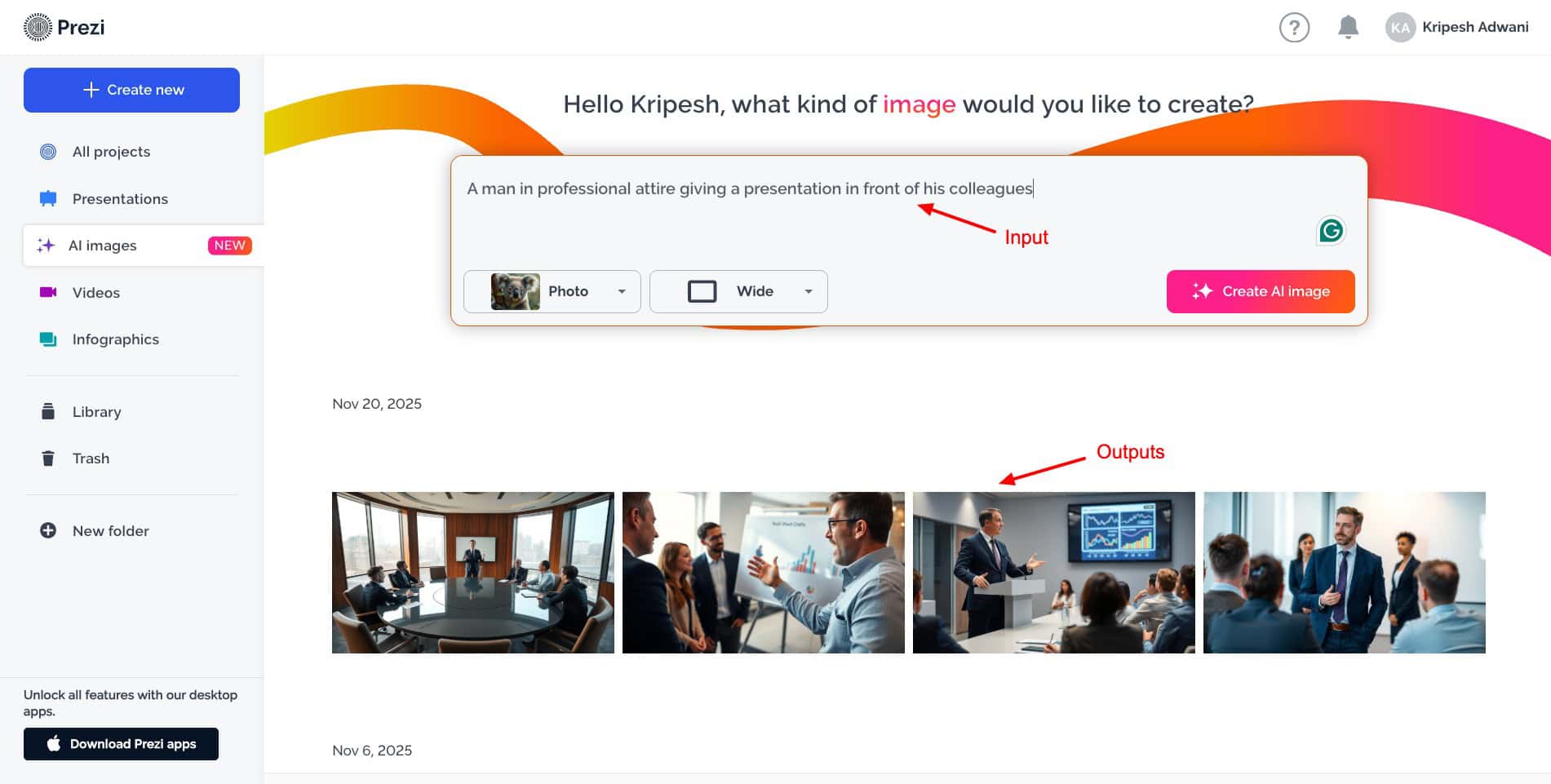Open the help question mark icon
1551x784 pixels.
tap(1294, 28)
